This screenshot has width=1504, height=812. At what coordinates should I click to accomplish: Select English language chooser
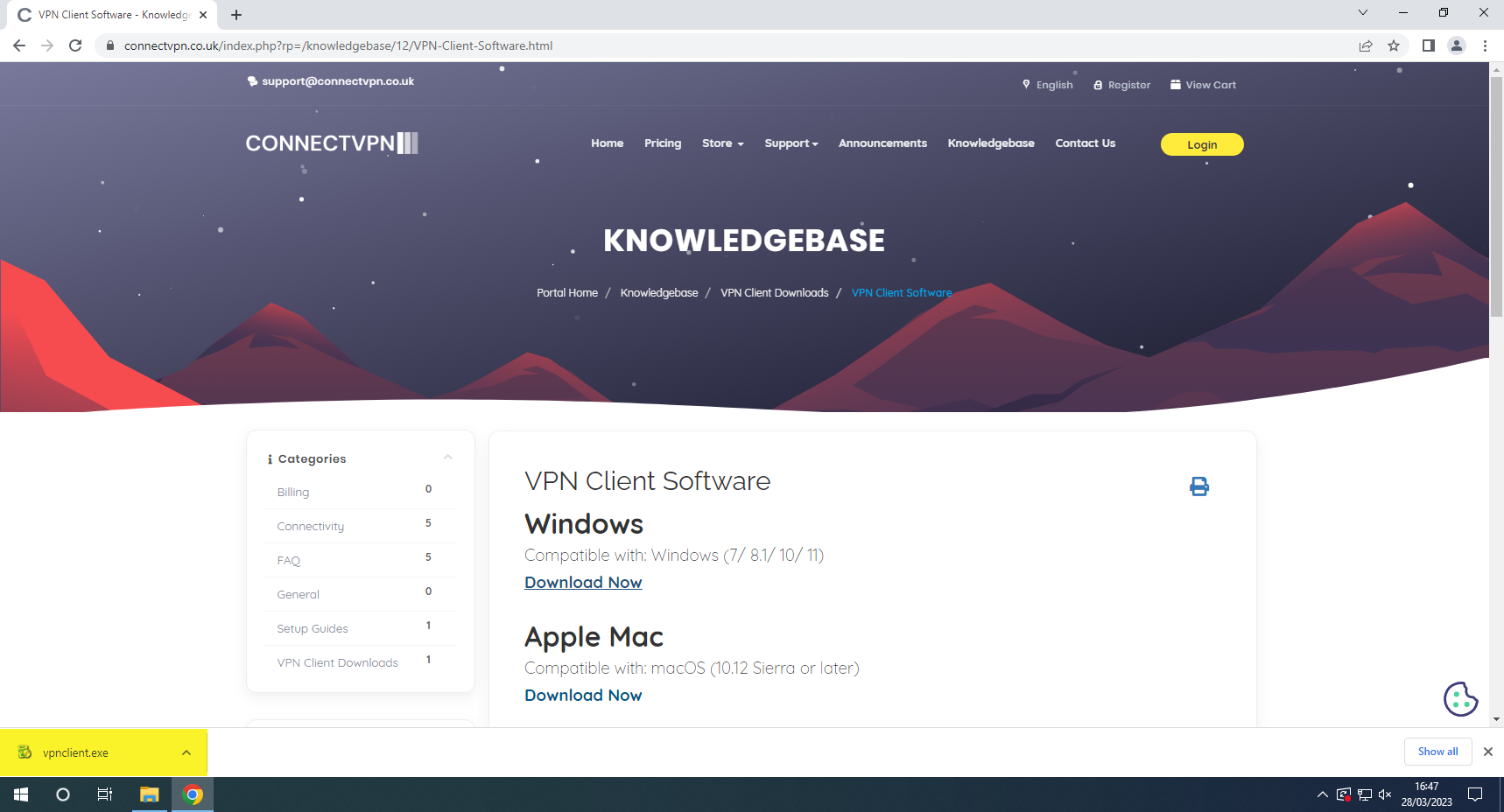1054,85
